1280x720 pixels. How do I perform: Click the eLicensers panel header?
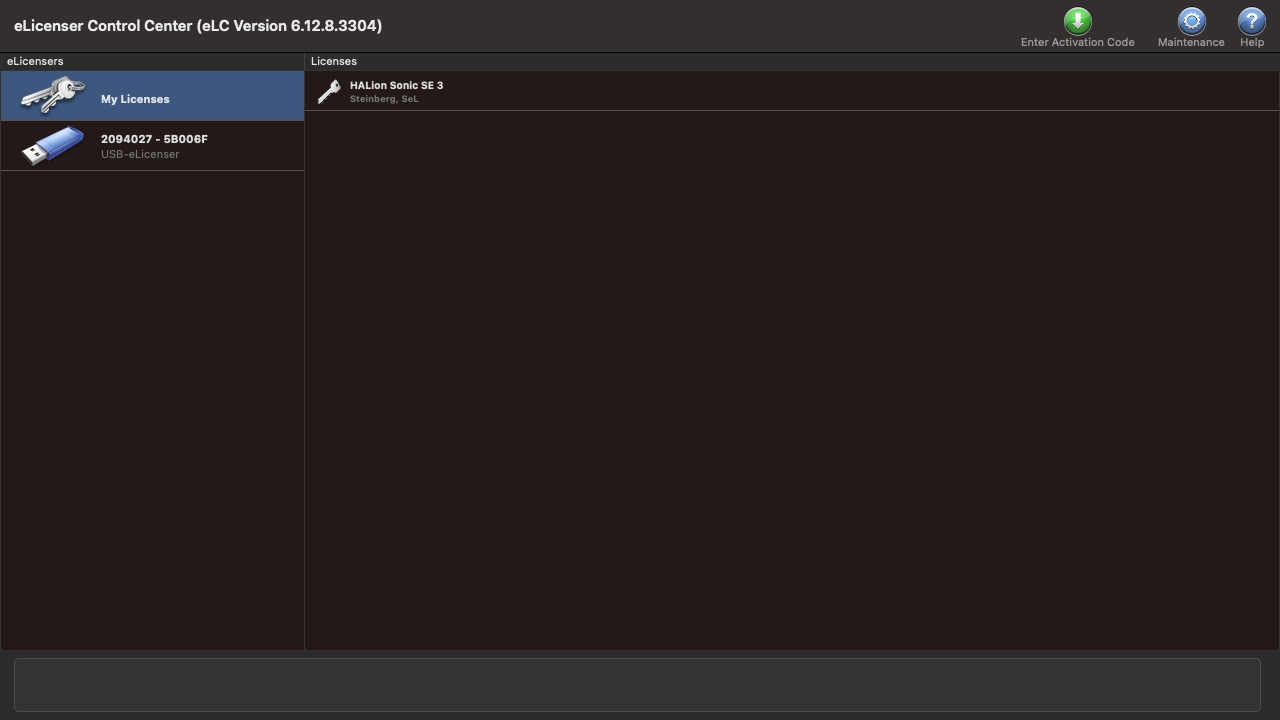(x=152, y=61)
